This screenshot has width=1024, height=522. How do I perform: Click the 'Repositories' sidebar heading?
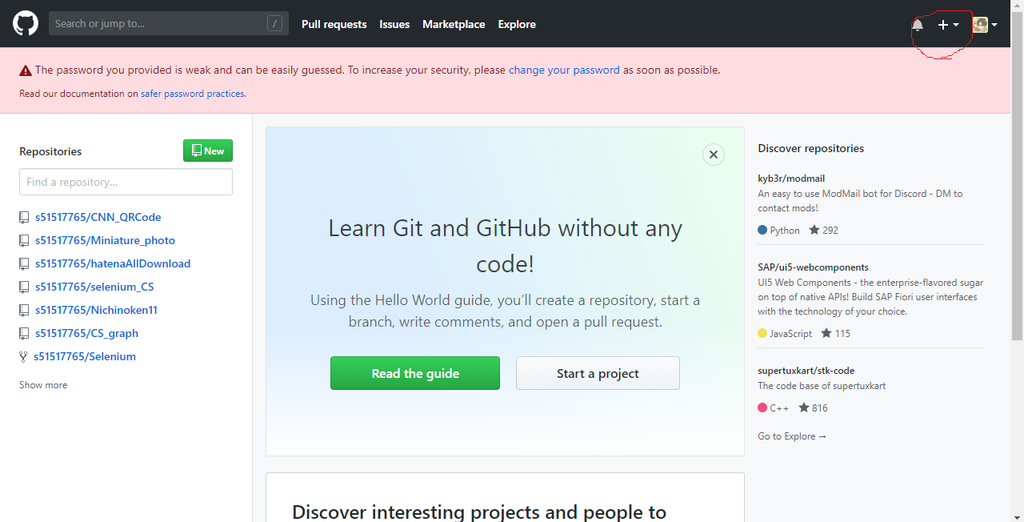point(50,151)
